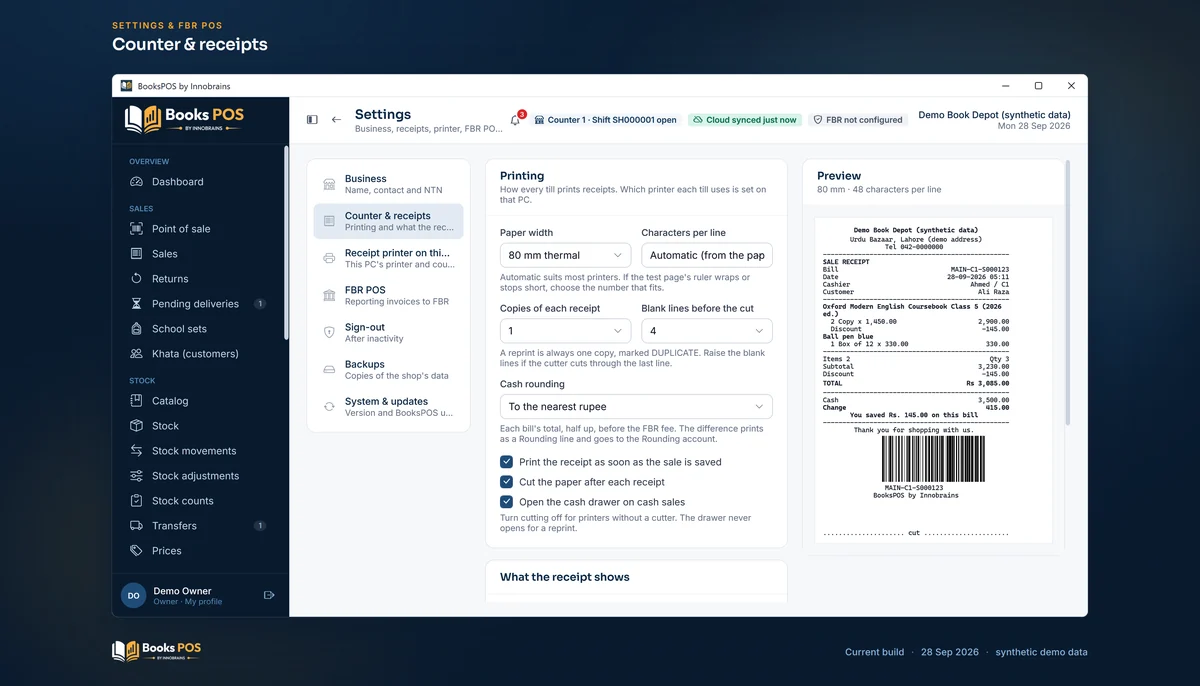Click 'Demo Book Depot (synthetic data)' header text
Screen dimensions: 1200x686
(994, 115)
